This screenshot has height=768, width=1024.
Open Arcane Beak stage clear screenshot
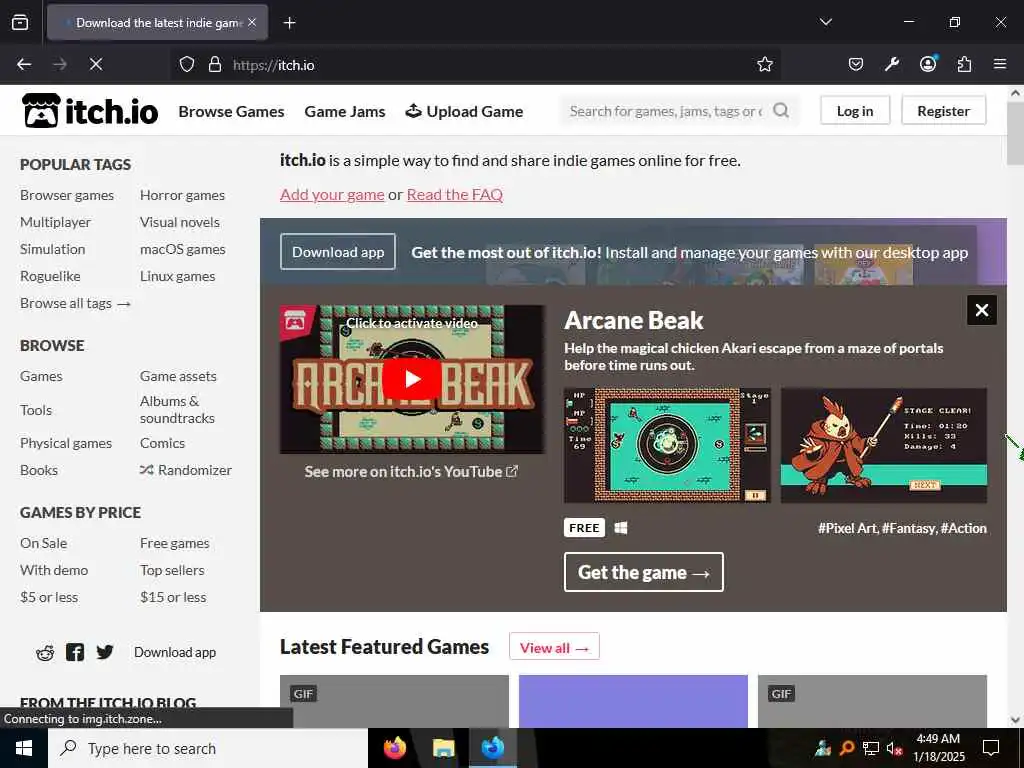pos(884,445)
